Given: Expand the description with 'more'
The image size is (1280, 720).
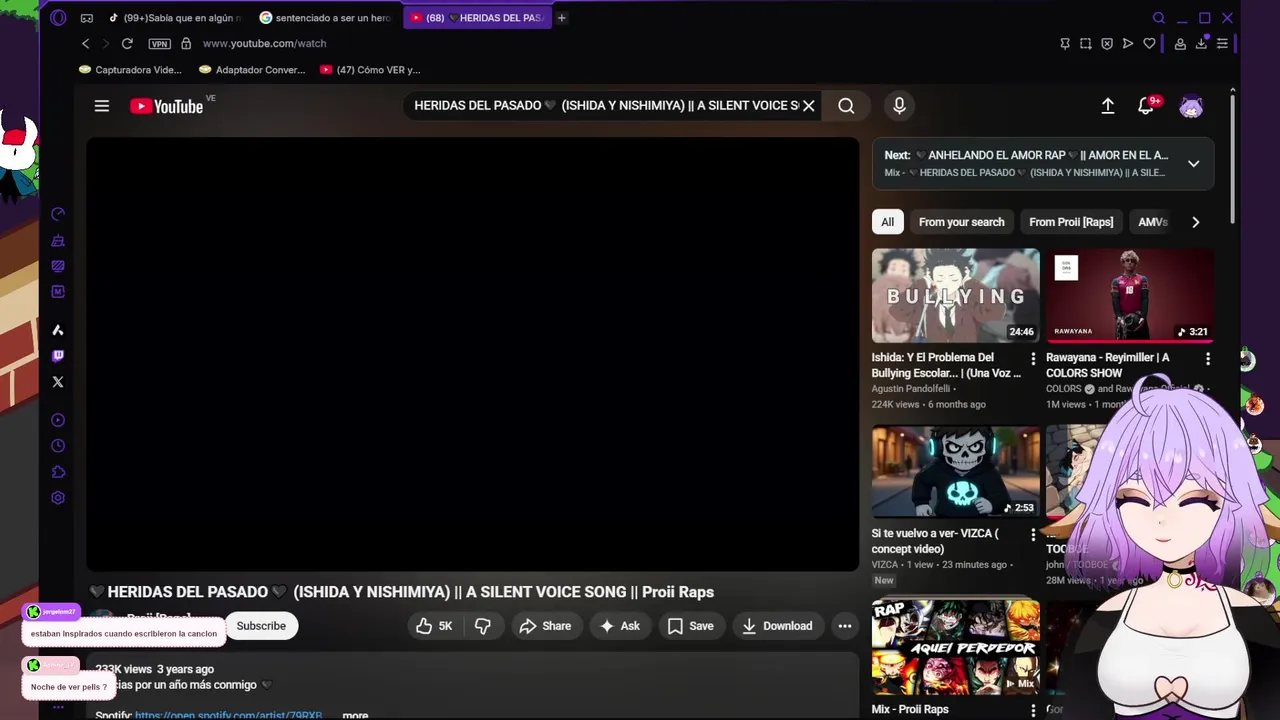Looking at the screenshot, I should pyautogui.click(x=355, y=715).
